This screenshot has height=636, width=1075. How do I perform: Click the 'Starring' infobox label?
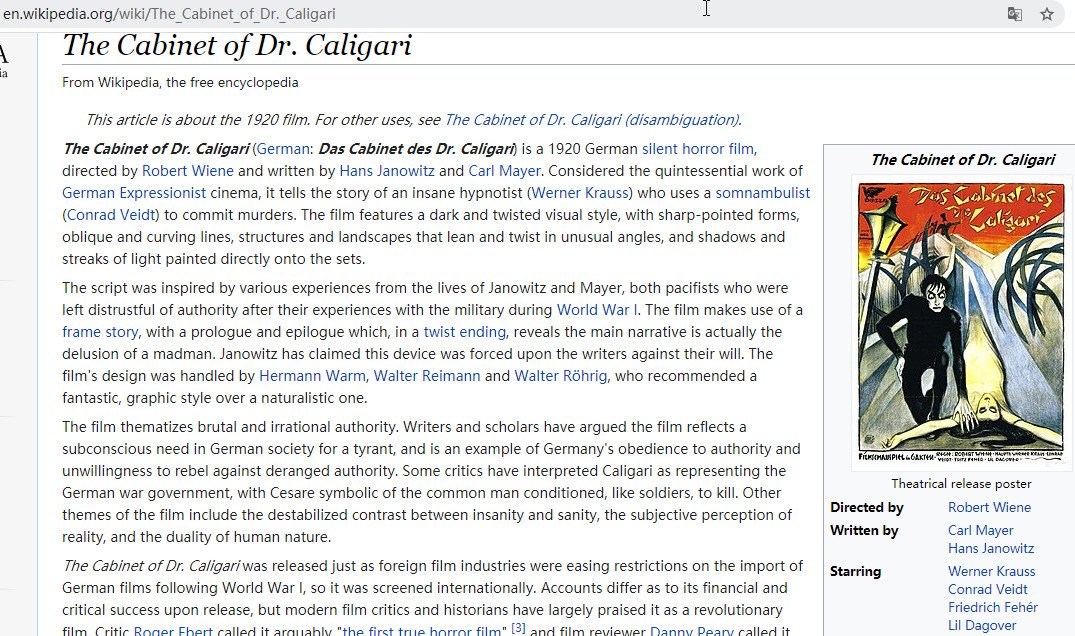click(856, 571)
